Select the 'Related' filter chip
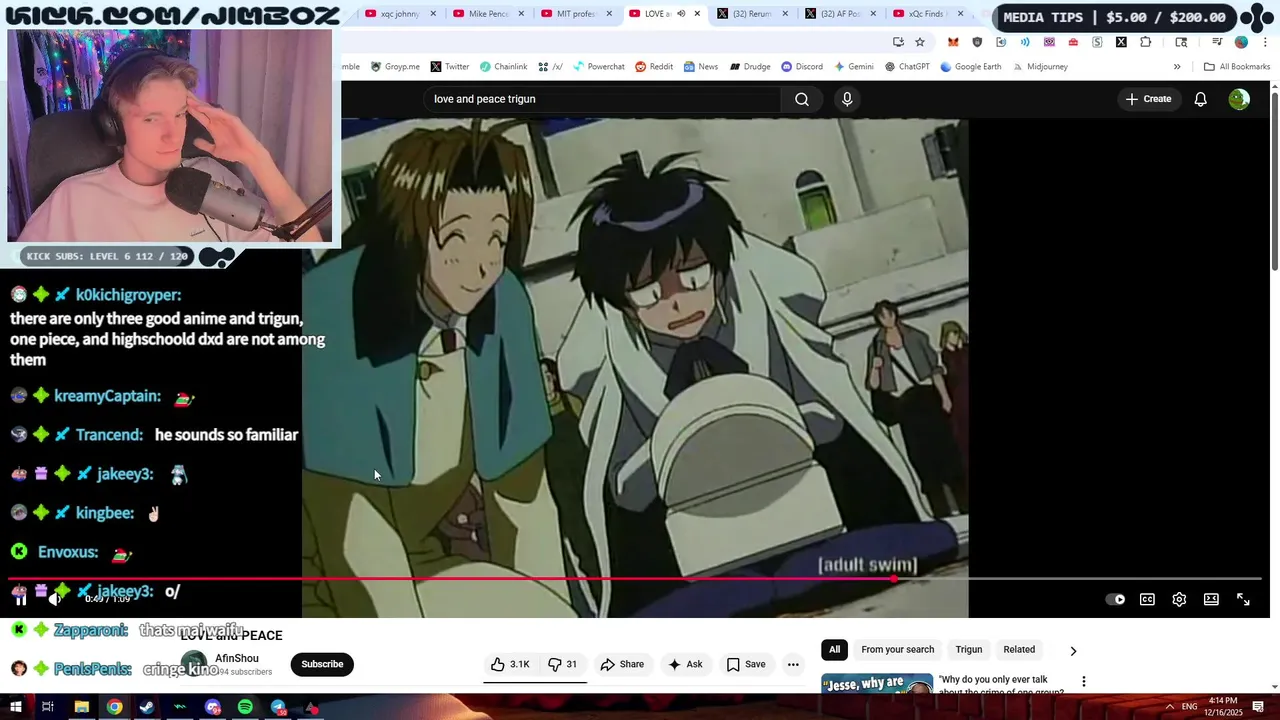This screenshot has width=1280, height=720. click(1019, 650)
